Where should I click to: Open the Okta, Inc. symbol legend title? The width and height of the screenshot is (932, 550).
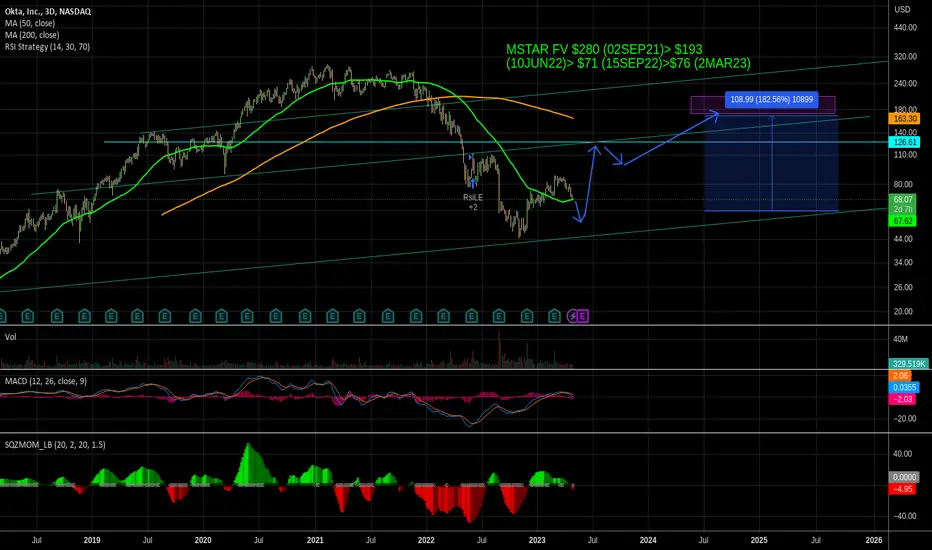(x=48, y=11)
